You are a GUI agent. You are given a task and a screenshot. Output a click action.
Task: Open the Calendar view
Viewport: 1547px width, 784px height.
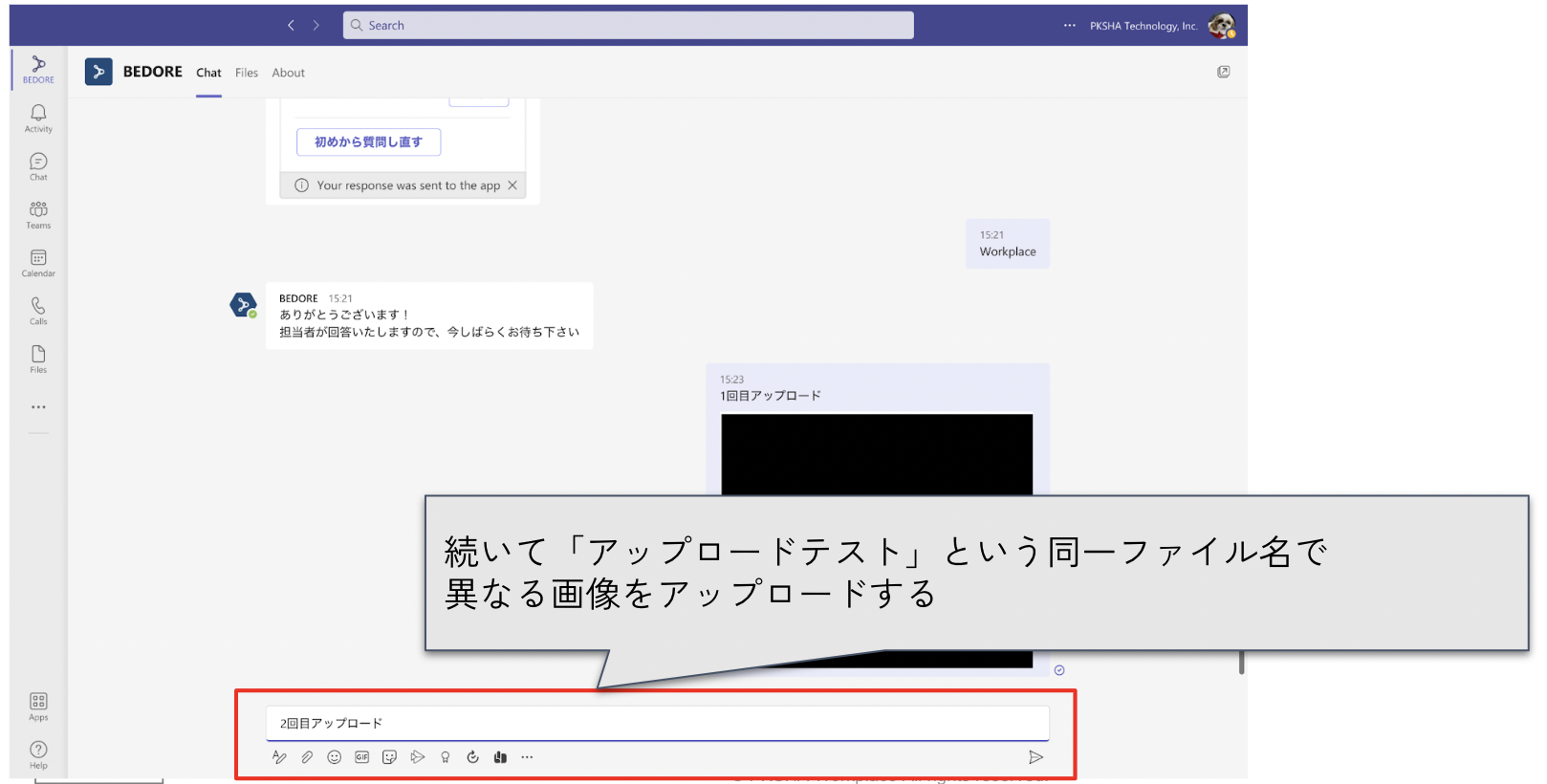(x=38, y=263)
